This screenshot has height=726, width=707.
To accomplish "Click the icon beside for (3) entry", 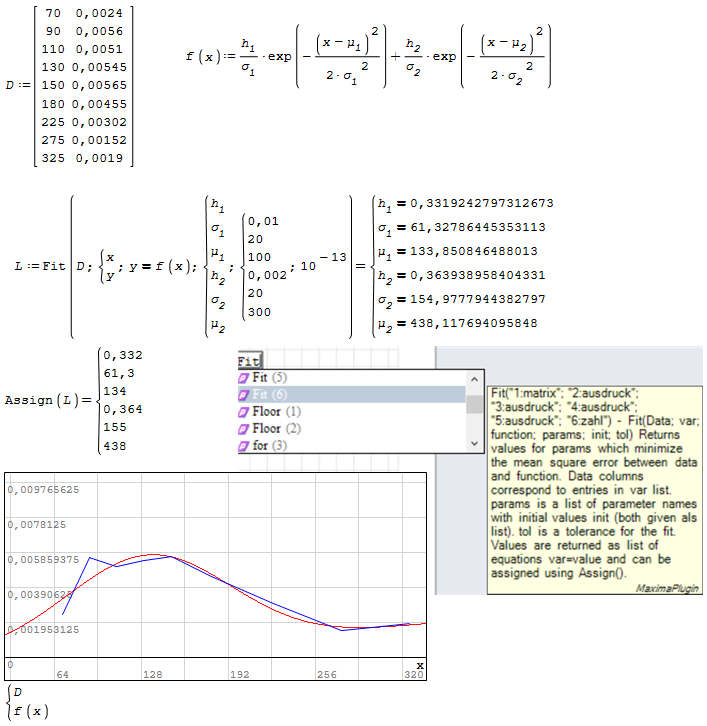I will pos(243,446).
